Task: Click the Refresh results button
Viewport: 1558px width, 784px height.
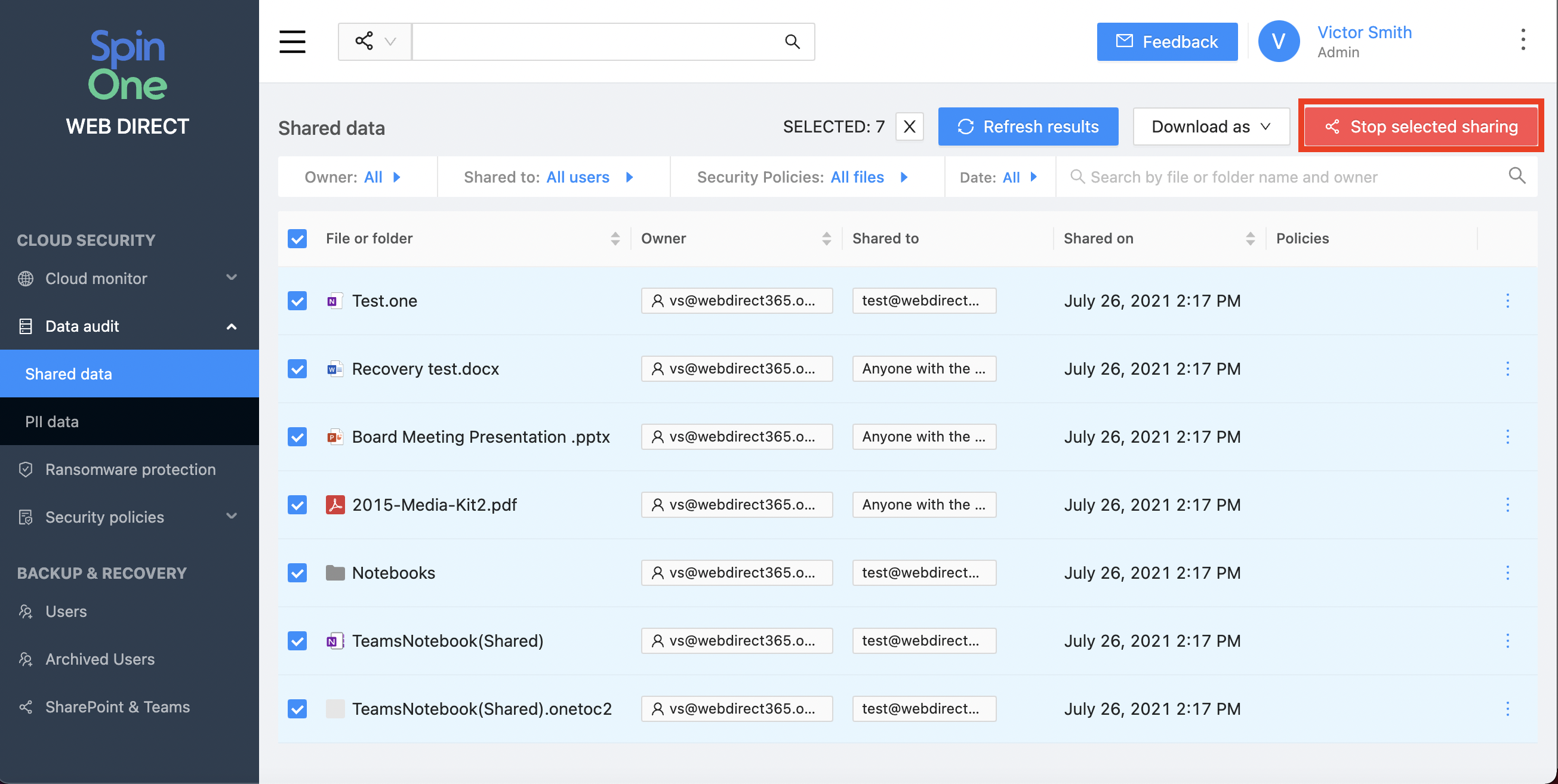Action: [1027, 127]
